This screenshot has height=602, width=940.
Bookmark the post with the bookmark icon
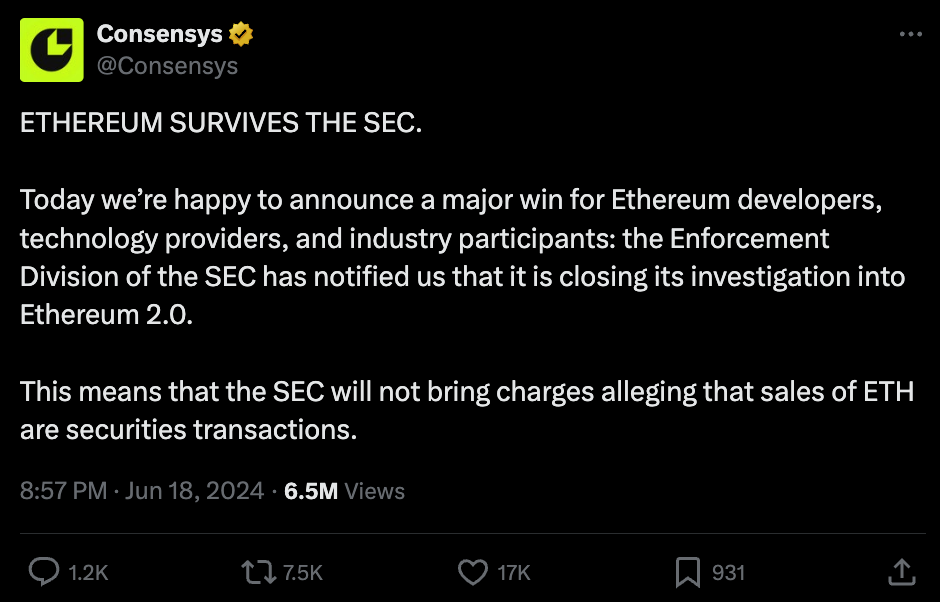click(x=688, y=572)
